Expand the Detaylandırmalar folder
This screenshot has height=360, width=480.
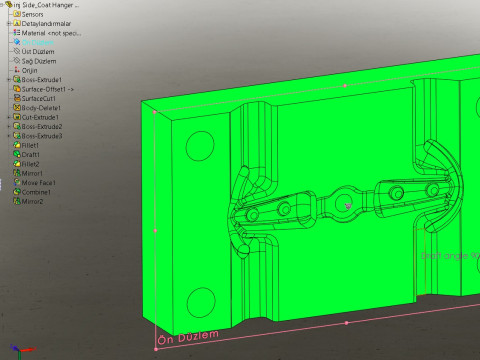click(x=9, y=23)
